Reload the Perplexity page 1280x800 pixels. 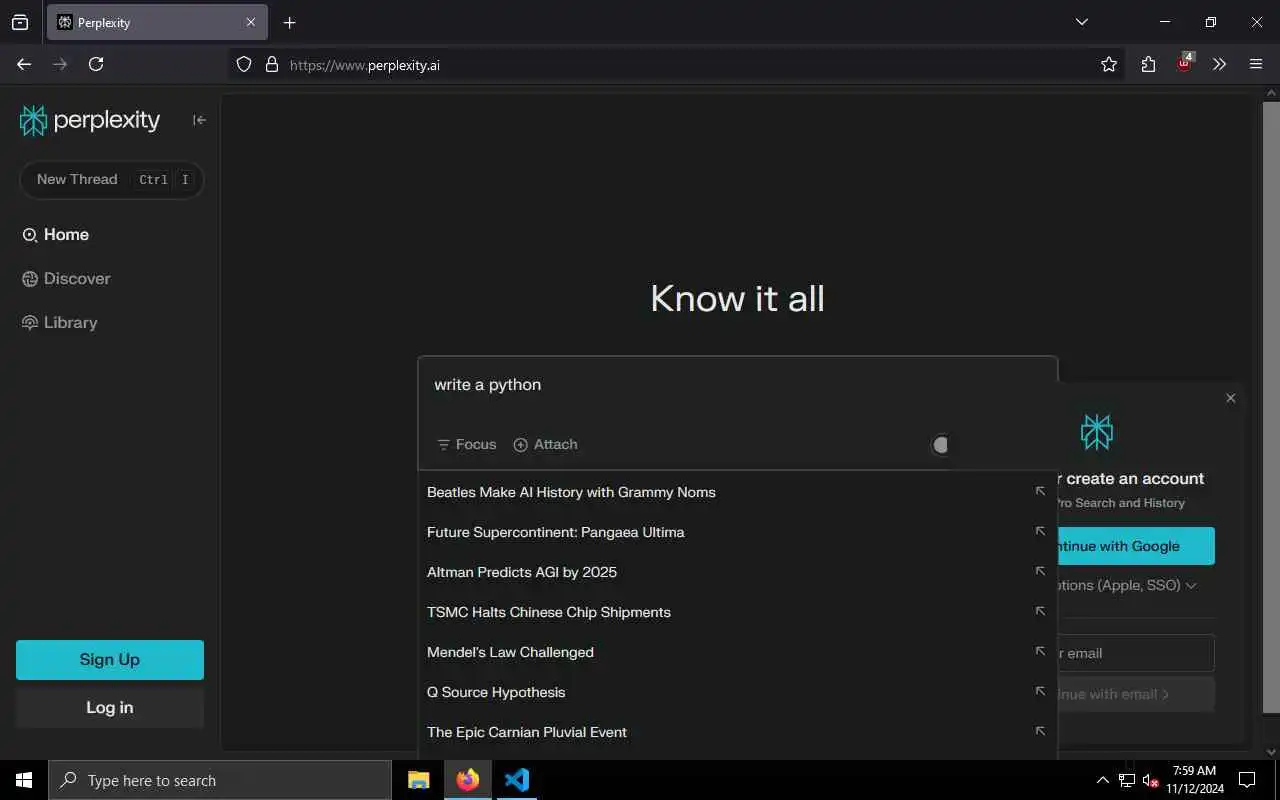96,64
